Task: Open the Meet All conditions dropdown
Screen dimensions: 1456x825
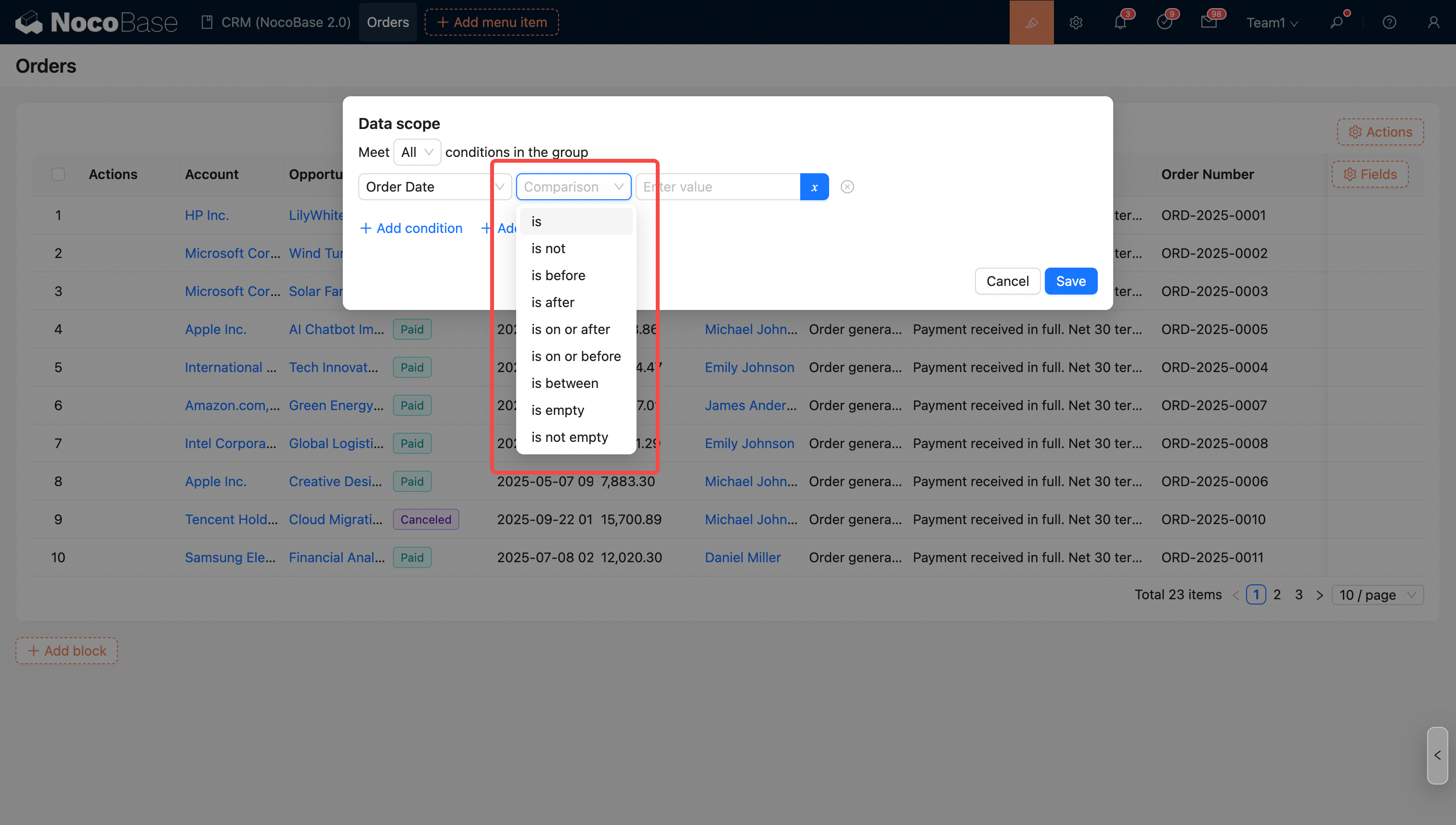Action: [x=416, y=152]
